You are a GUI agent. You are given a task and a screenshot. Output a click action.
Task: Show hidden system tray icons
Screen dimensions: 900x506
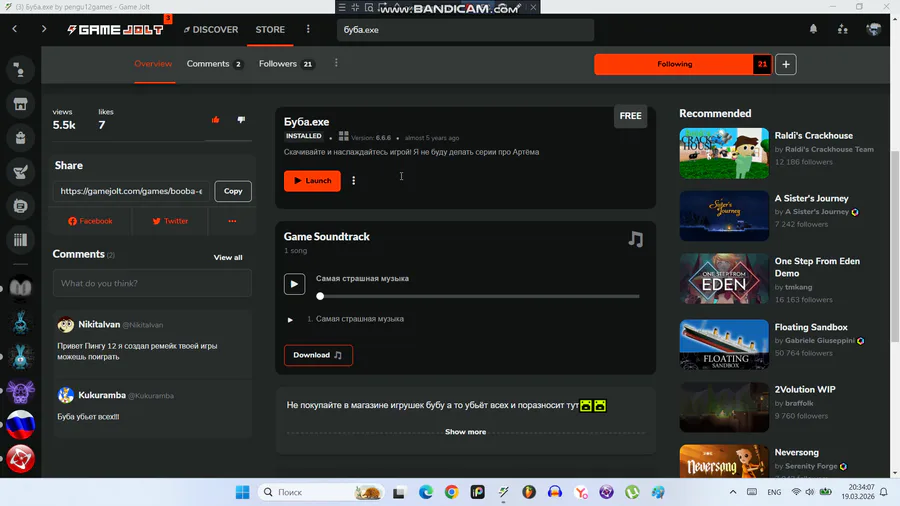pos(733,492)
